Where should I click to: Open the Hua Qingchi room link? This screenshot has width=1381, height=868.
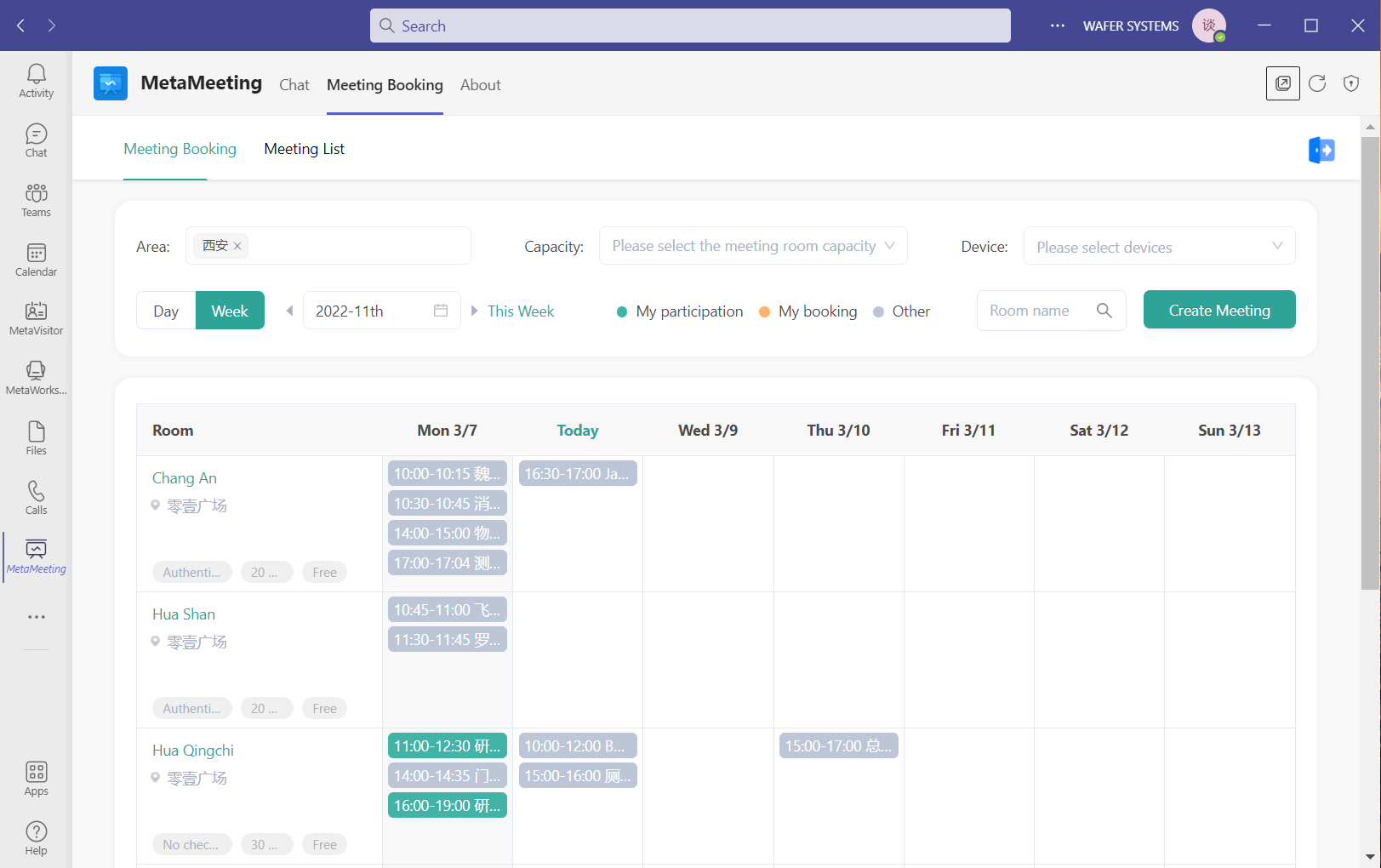pos(193,751)
